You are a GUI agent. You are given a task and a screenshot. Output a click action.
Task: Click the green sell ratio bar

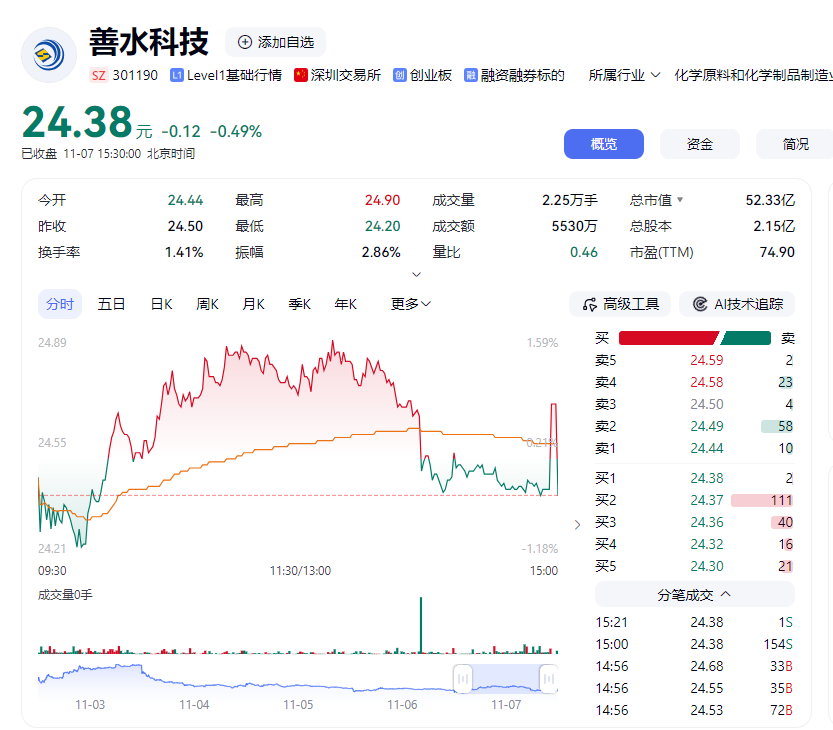coord(746,338)
